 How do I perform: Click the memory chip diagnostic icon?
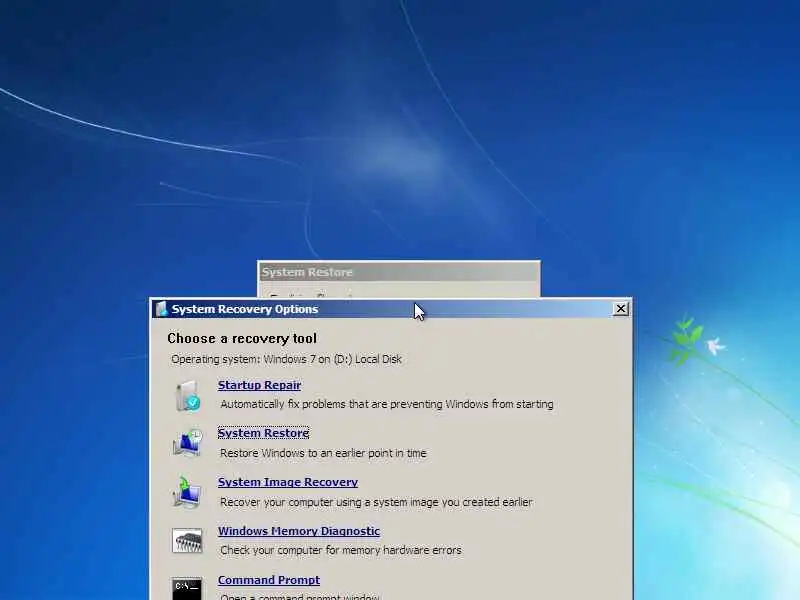187,541
